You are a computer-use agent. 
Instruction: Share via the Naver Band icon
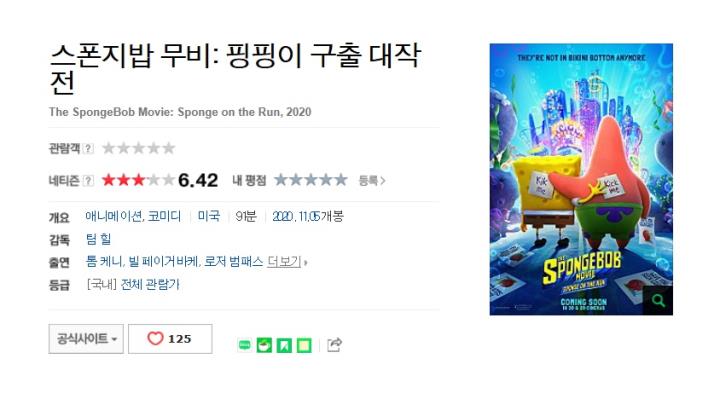point(245,344)
